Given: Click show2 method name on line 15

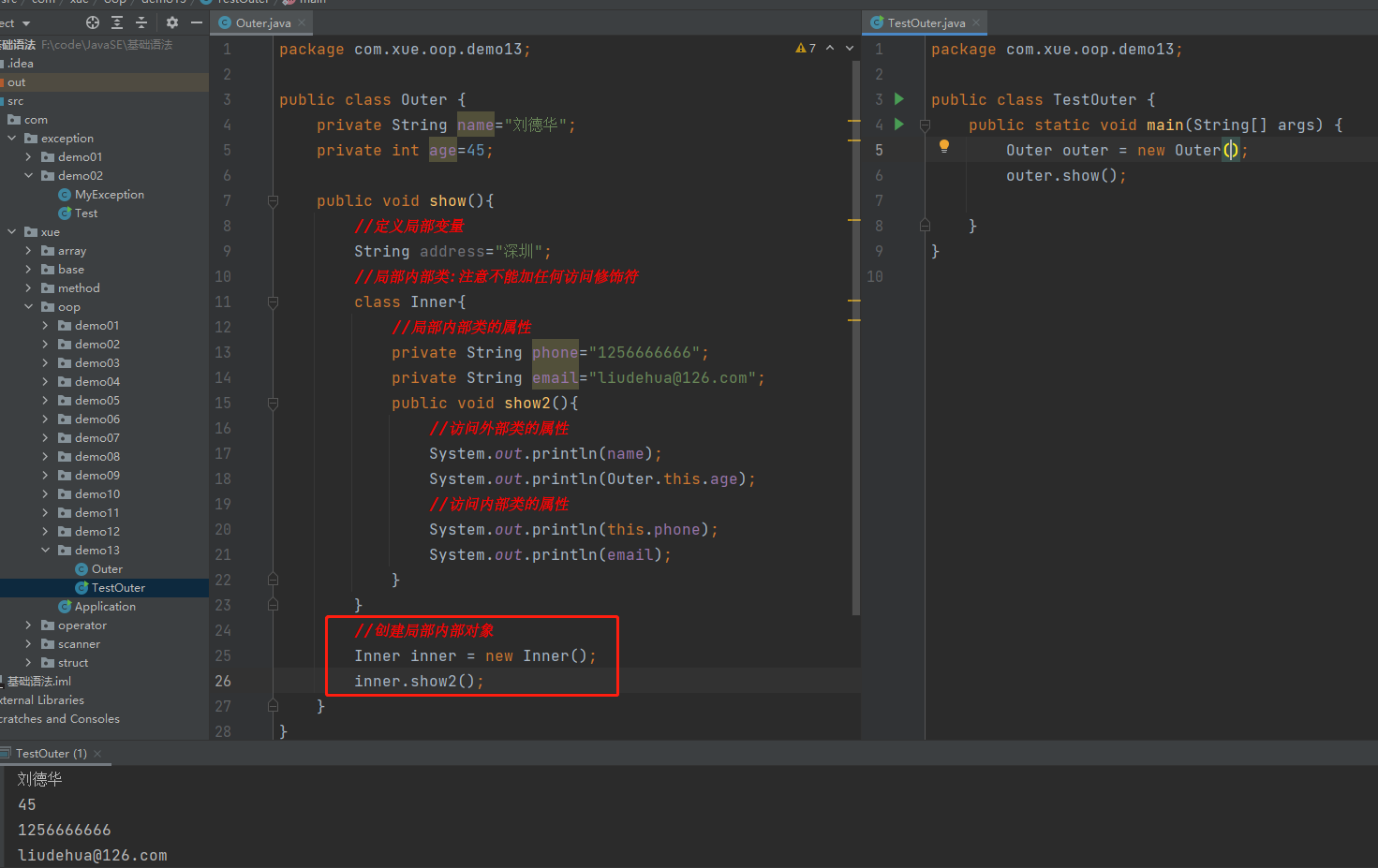Looking at the screenshot, I should click(527, 404).
